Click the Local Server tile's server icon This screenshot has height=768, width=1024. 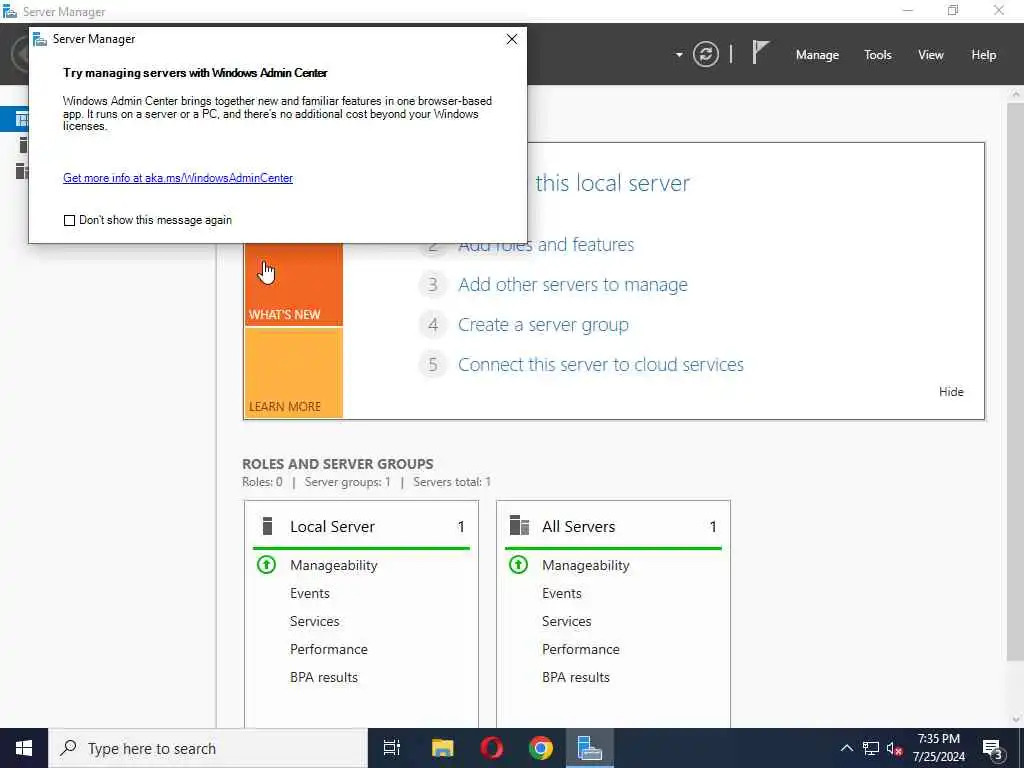267,526
